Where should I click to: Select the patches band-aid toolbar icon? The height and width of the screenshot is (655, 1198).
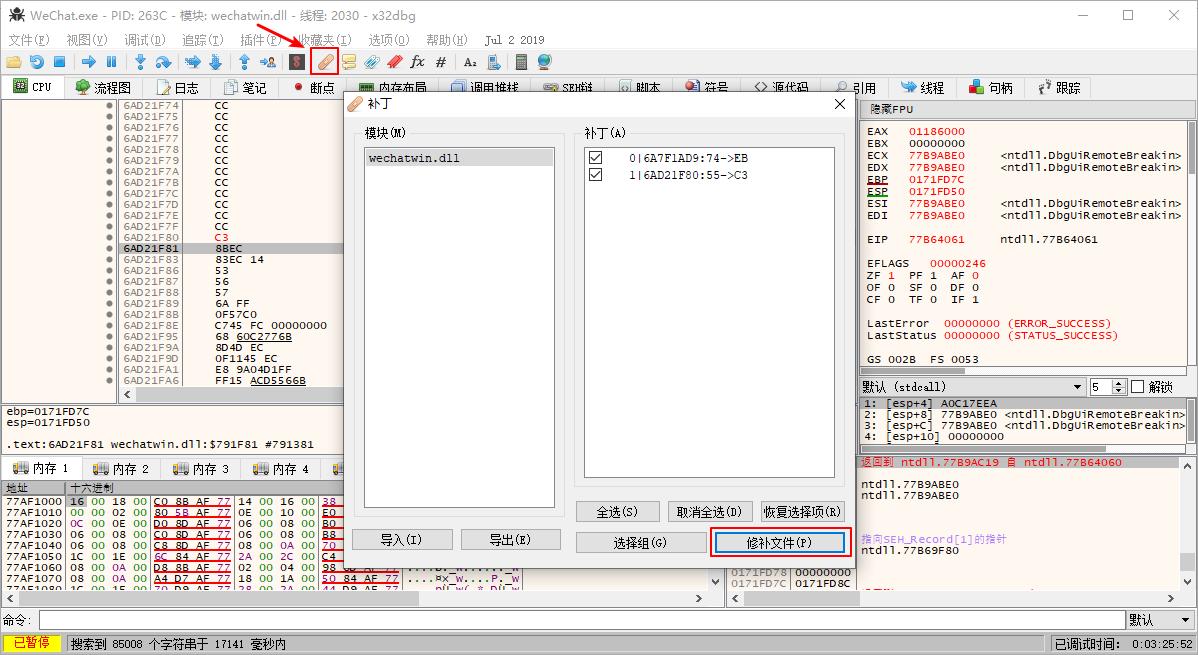point(325,61)
